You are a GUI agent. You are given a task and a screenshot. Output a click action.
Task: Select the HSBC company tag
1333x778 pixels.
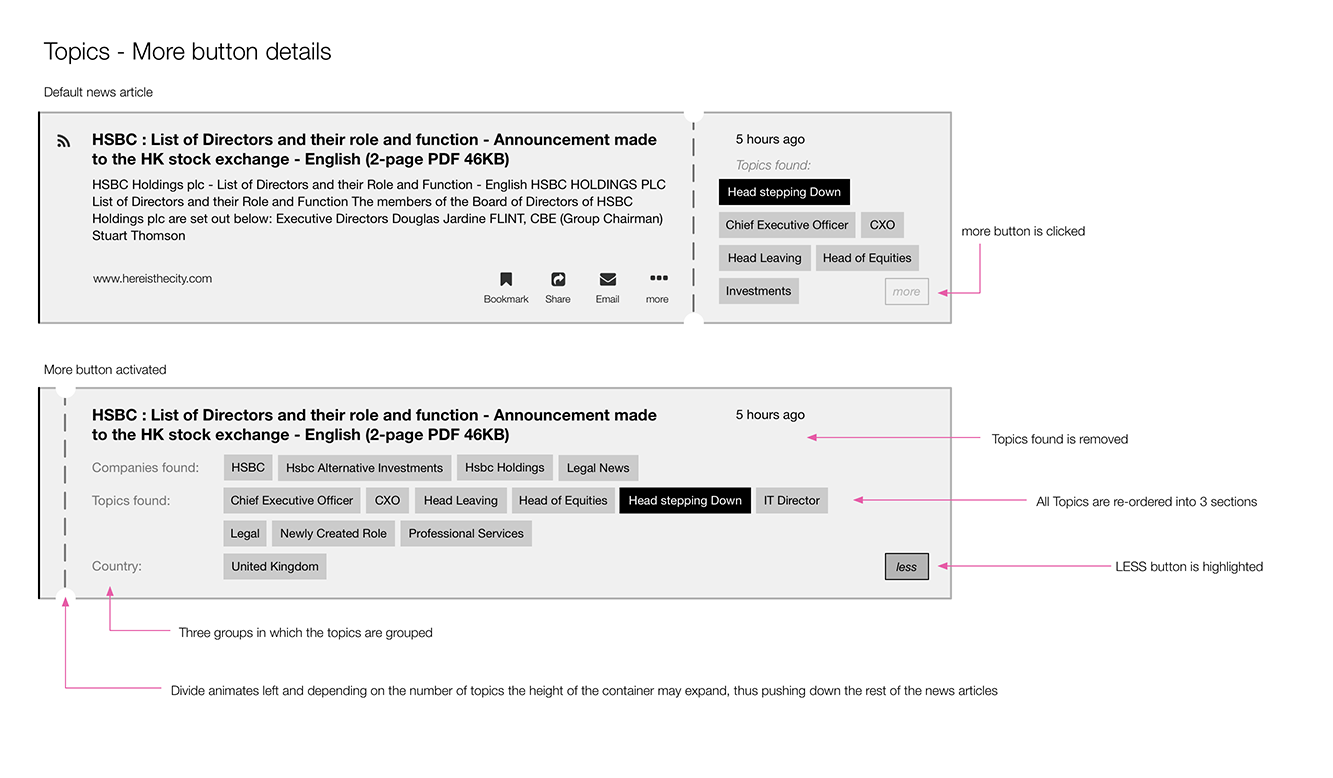(248, 468)
